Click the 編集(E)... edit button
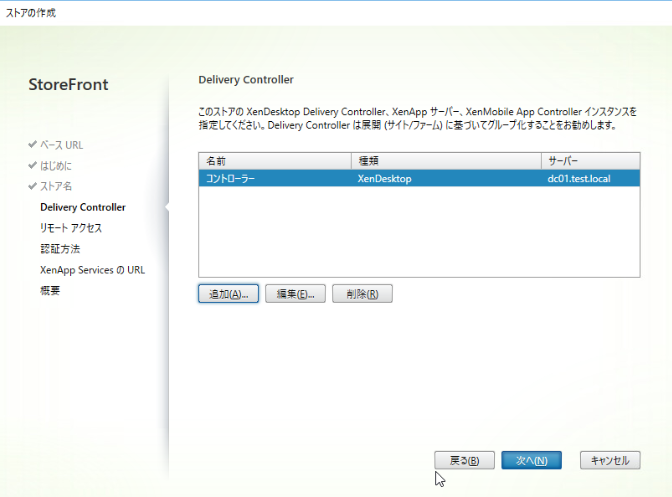Viewport: 672px width, 497px height. click(295, 293)
